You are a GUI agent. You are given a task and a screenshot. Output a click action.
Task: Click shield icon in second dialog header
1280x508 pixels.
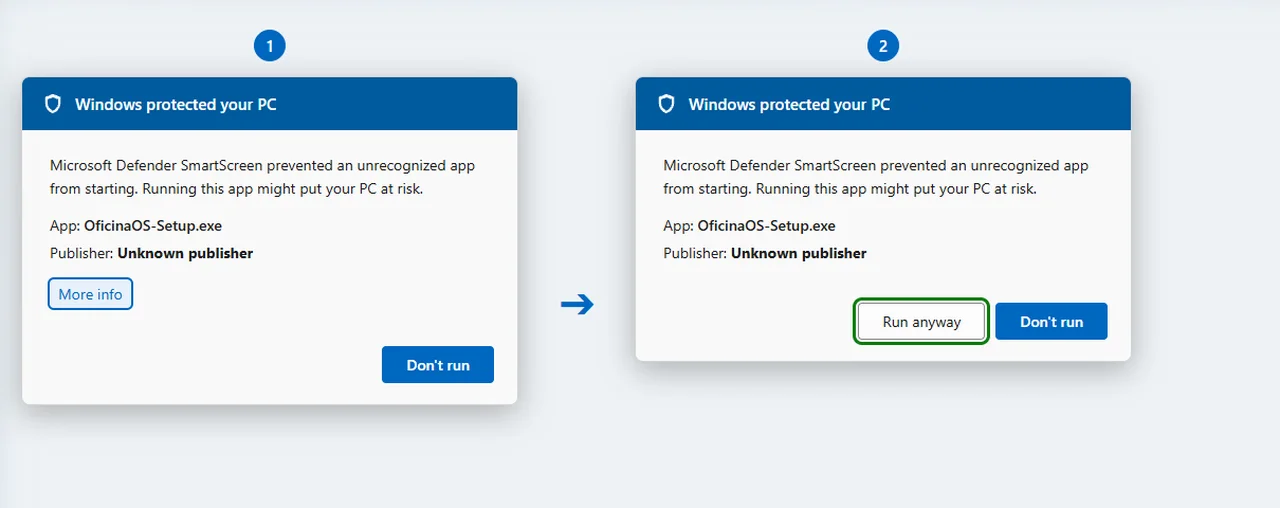click(666, 104)
